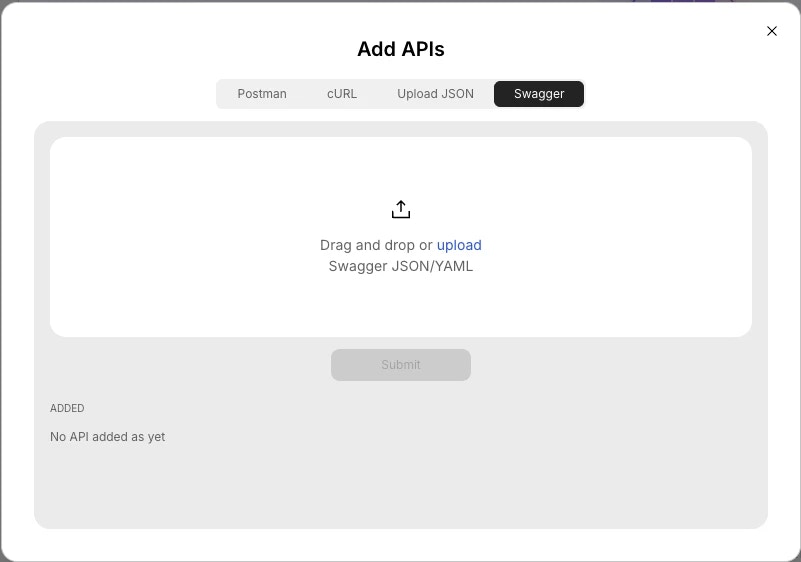Click the Swagger JSON/YAML text
Viewport: 801px width, 562px height.
400,266
